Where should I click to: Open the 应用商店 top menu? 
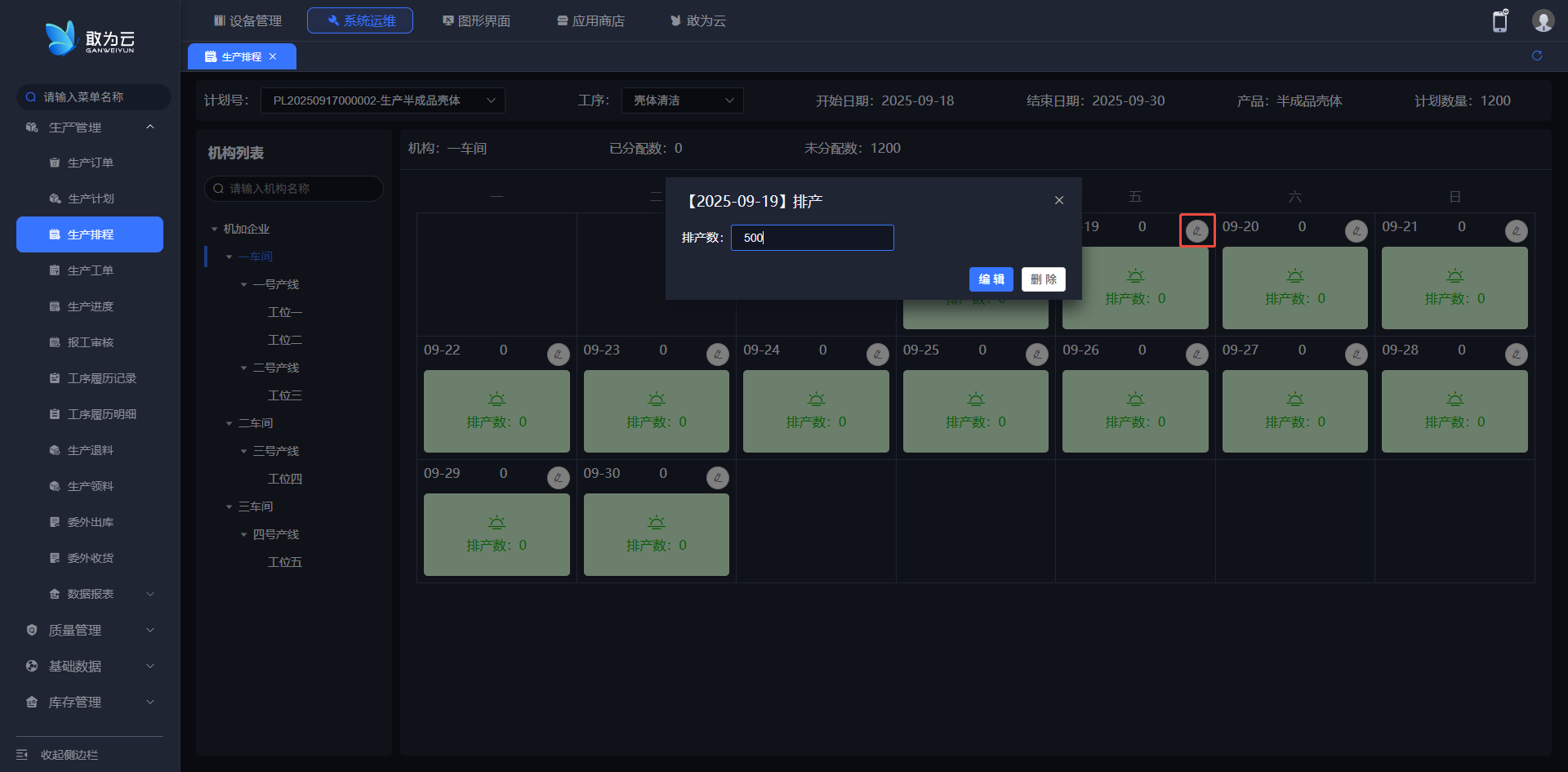[x=590, y=20]
